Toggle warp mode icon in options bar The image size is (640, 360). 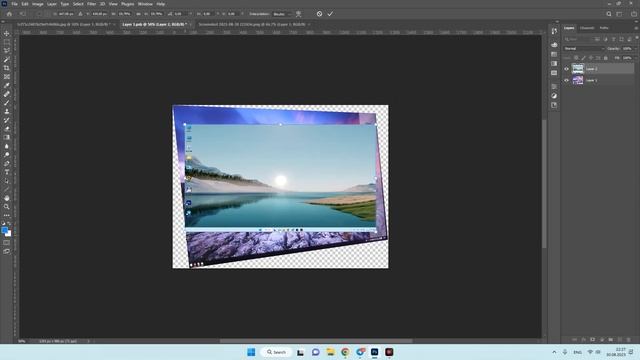click(x=299, y=14)
